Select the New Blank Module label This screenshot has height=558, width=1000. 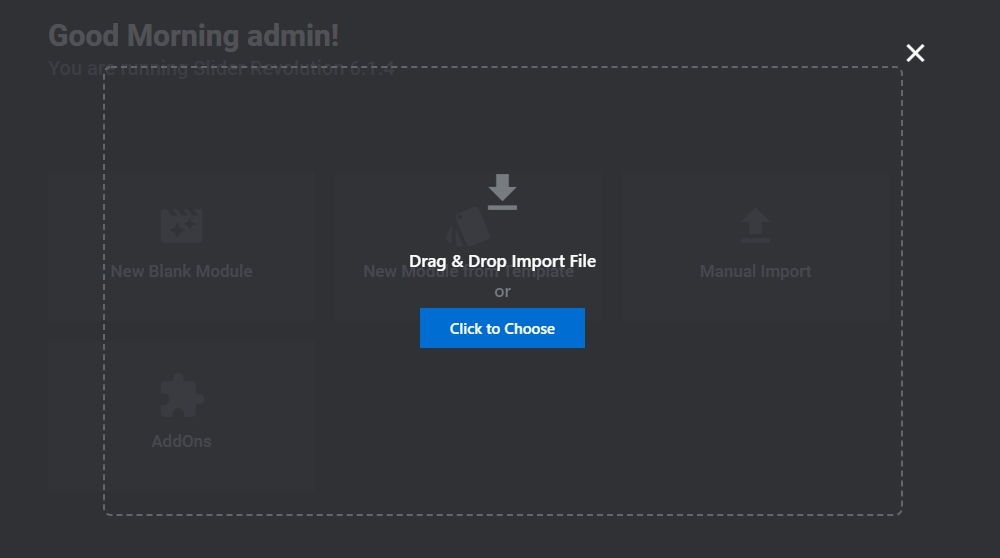(x=182, y=271)
